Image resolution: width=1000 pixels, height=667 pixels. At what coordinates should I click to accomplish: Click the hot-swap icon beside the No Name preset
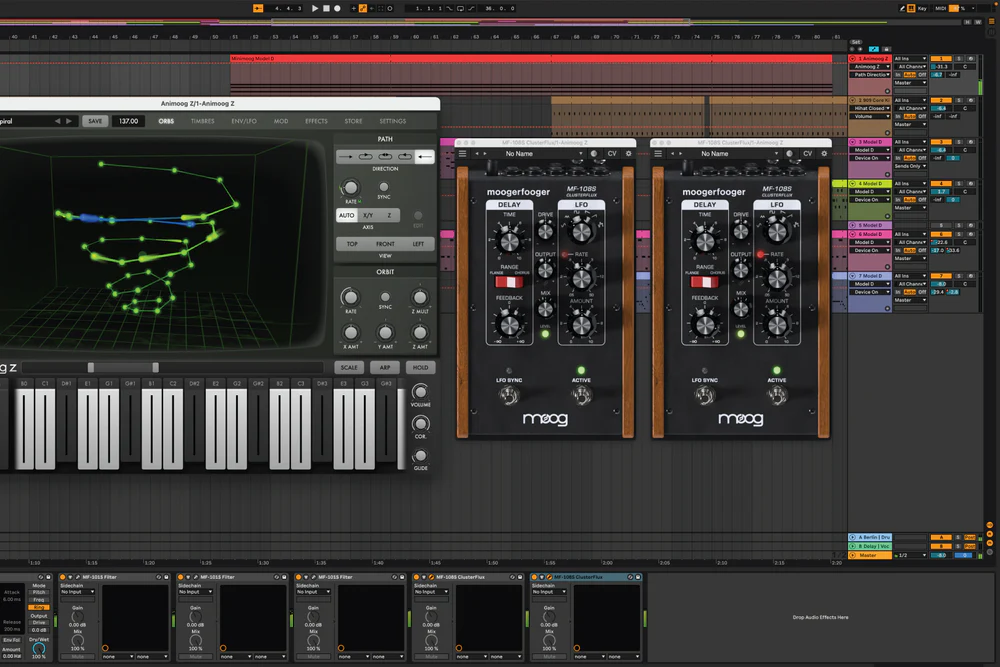tap(596, 154)
